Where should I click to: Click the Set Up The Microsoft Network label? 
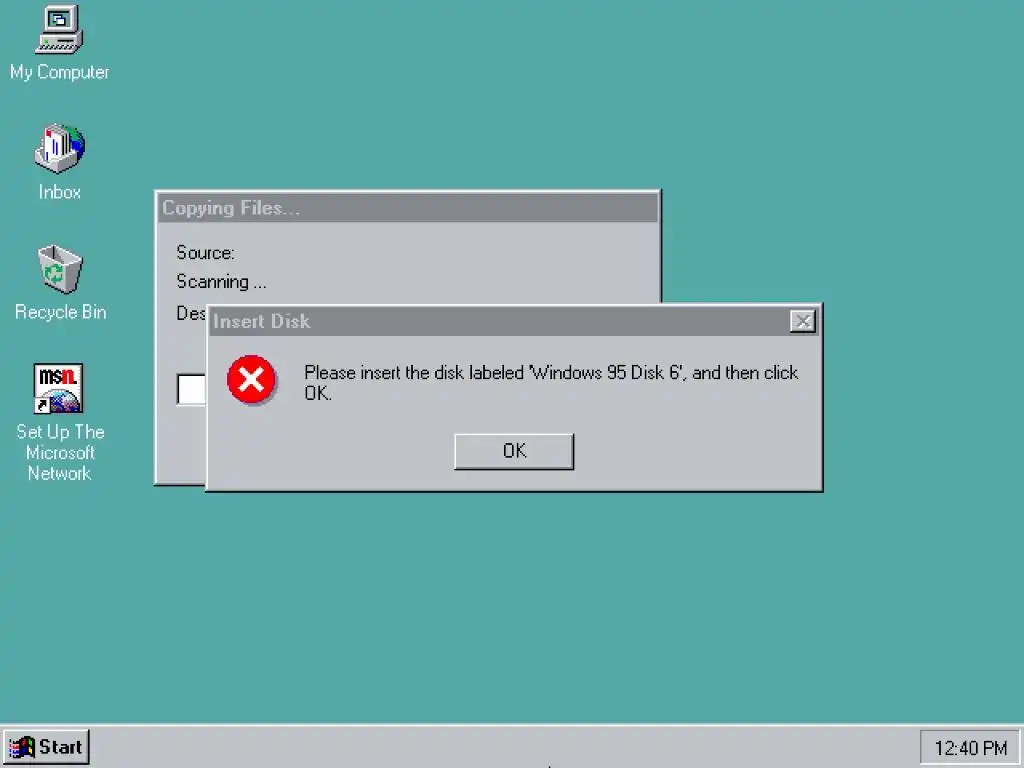pyautogui.click(x=60, y=453)
